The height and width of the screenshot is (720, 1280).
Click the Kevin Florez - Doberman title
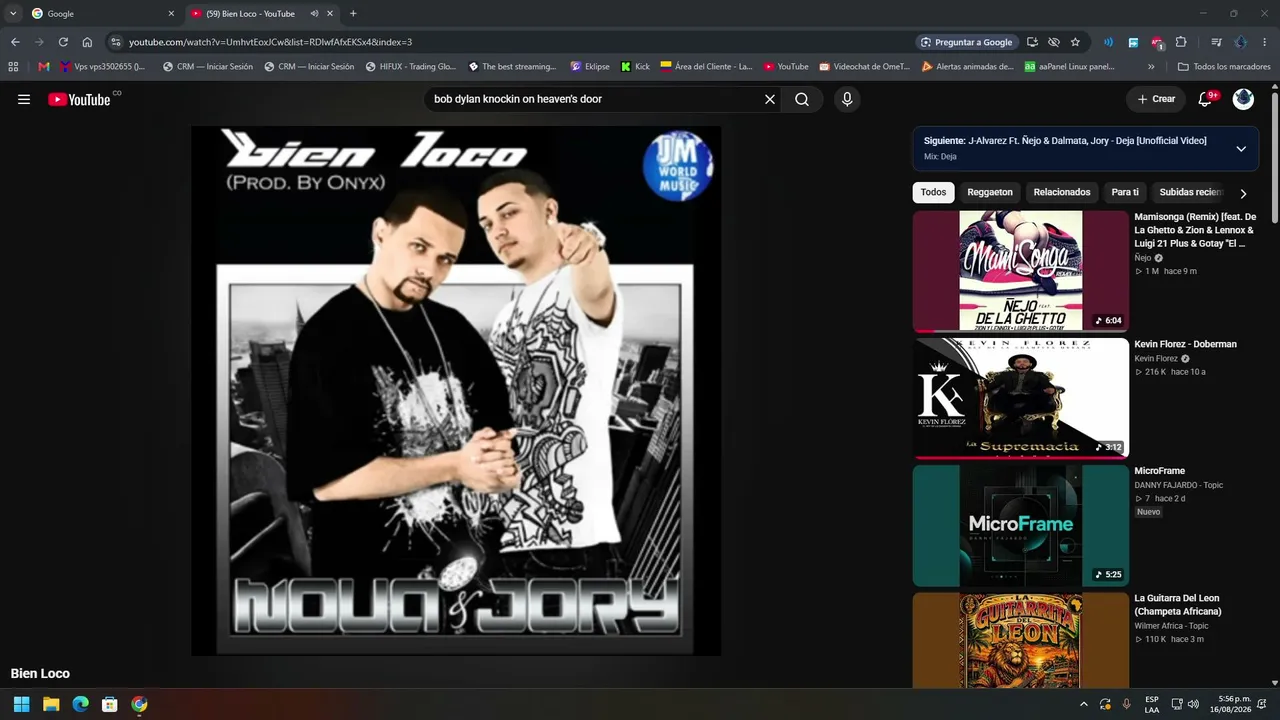pyautogui.click(x=1185, y=344)
